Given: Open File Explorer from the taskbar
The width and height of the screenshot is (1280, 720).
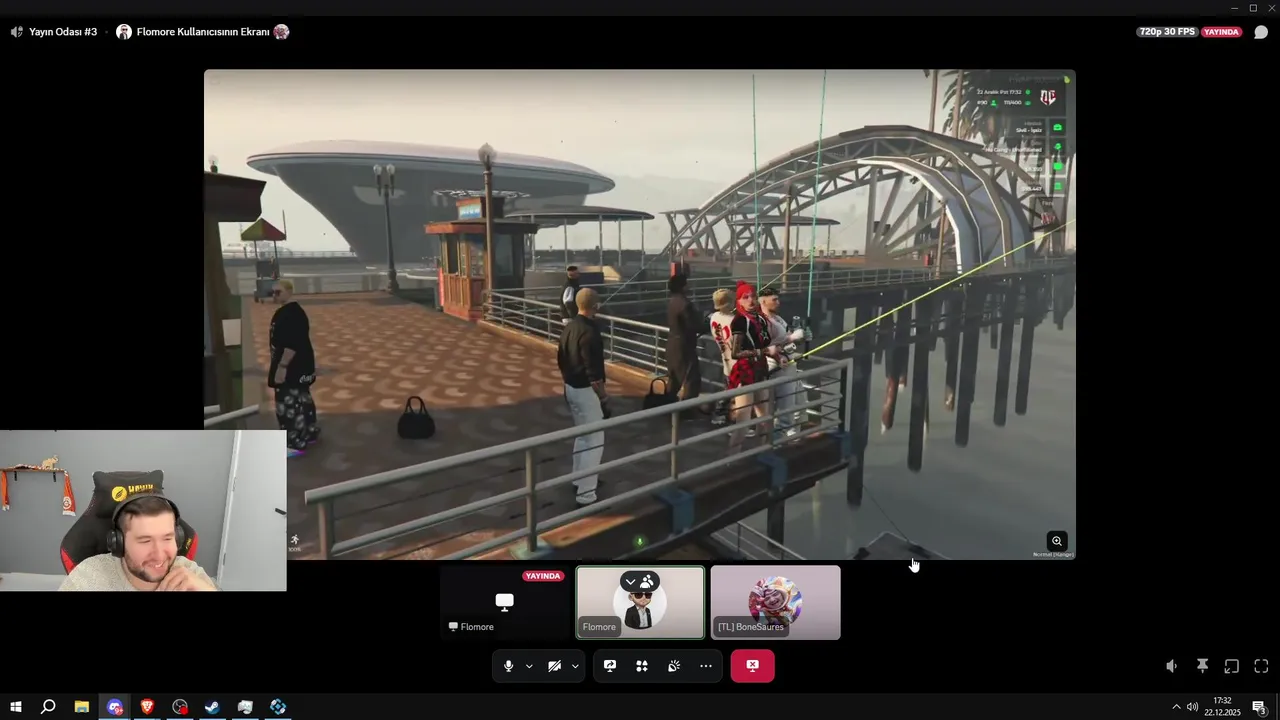Looking at the screenshot, I should pos(82,707).
